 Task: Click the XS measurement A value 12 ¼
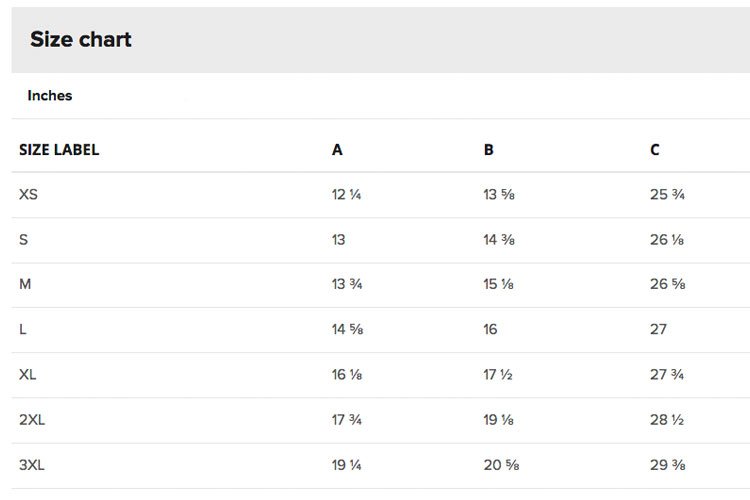(346, 194)
